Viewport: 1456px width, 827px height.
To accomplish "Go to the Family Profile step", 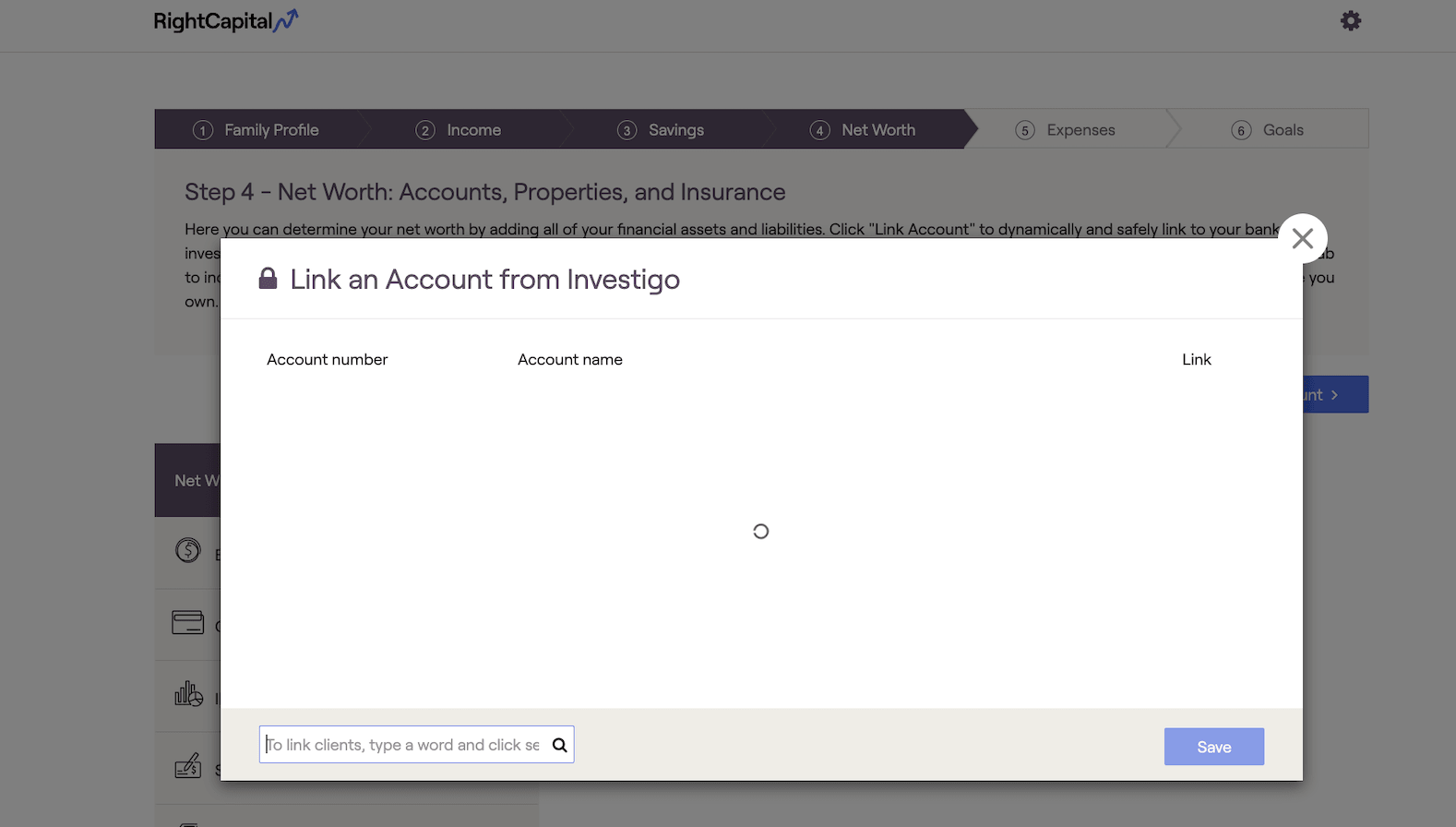I will point(256,130).
